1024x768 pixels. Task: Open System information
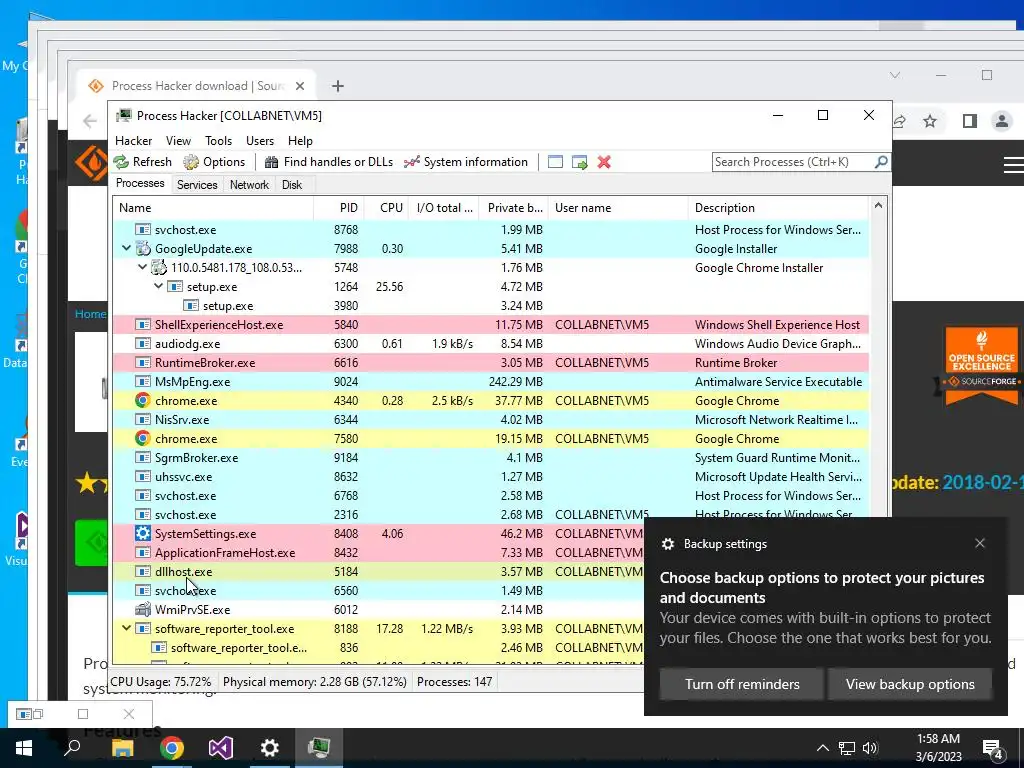coord(466,162)
